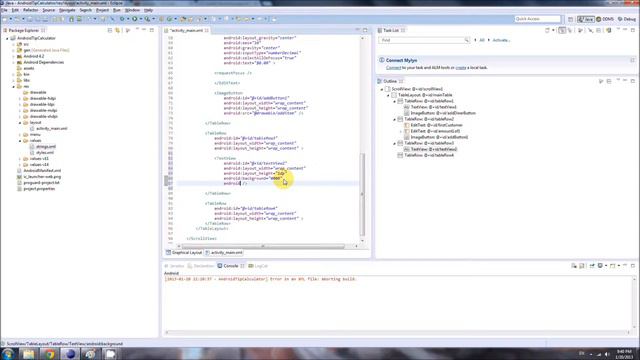Toggle Scroll Lock in Console toolbar
Viewport: 640px width, 360px height.
point(582,266)
